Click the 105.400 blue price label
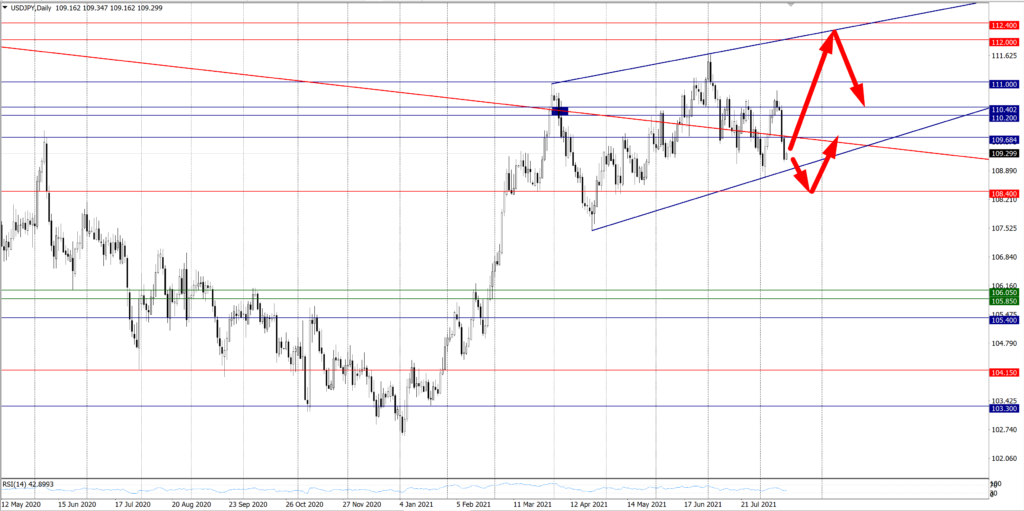The image size is (1024, 511). [x=1003, y=319]
